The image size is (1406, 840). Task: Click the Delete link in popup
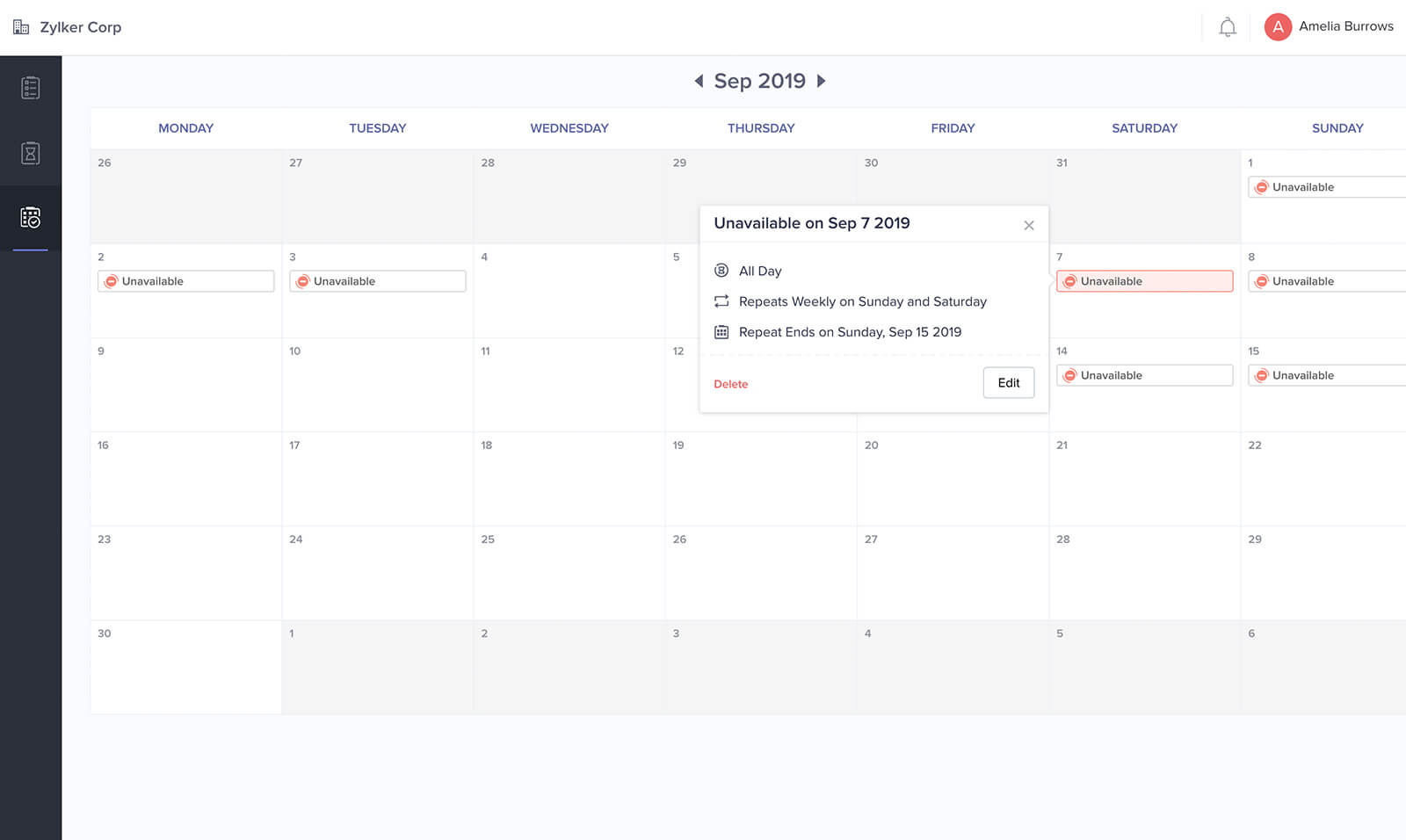point(730,384)
